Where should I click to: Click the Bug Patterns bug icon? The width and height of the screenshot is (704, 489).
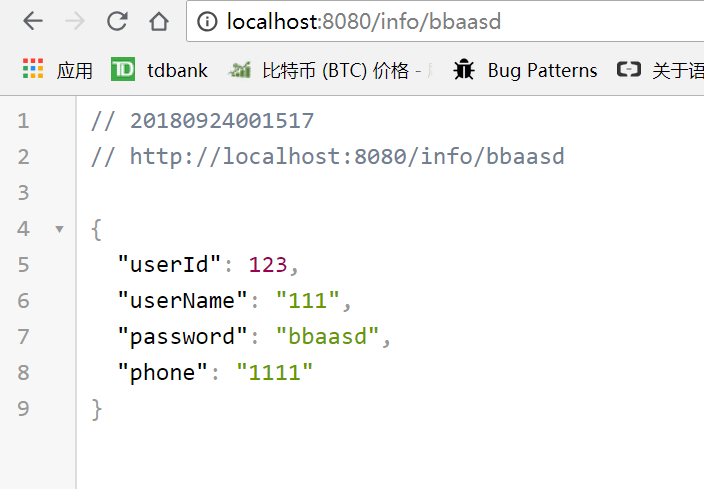coord(464,70)
